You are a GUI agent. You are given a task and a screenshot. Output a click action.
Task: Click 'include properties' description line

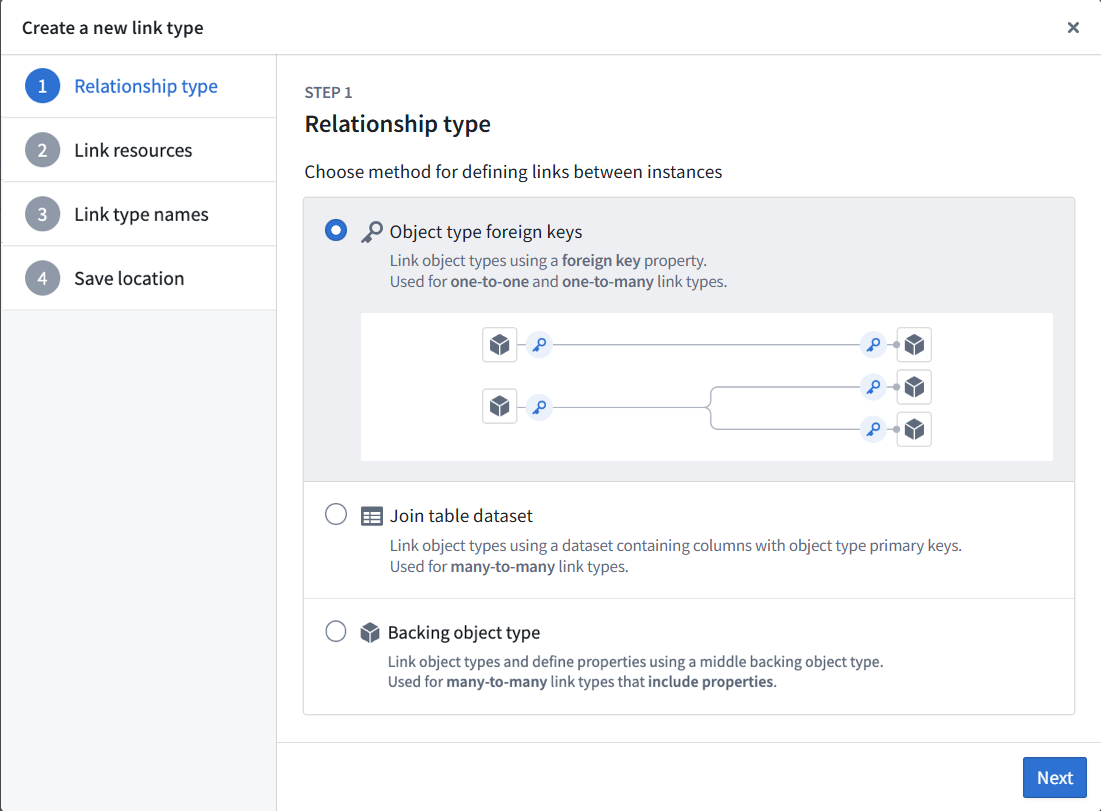[x=582, y=682]
